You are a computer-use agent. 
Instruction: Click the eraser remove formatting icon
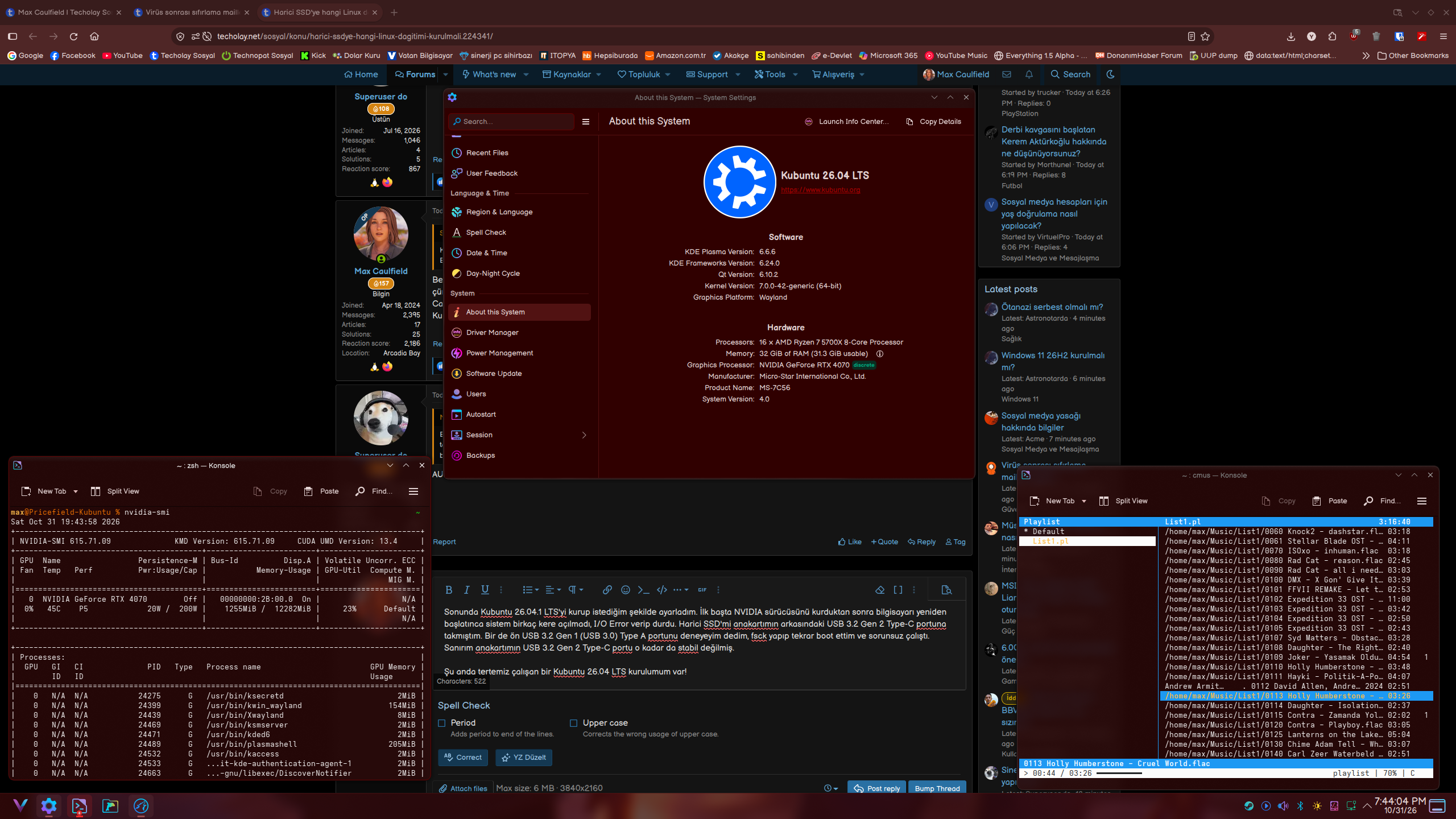point(880,590)
